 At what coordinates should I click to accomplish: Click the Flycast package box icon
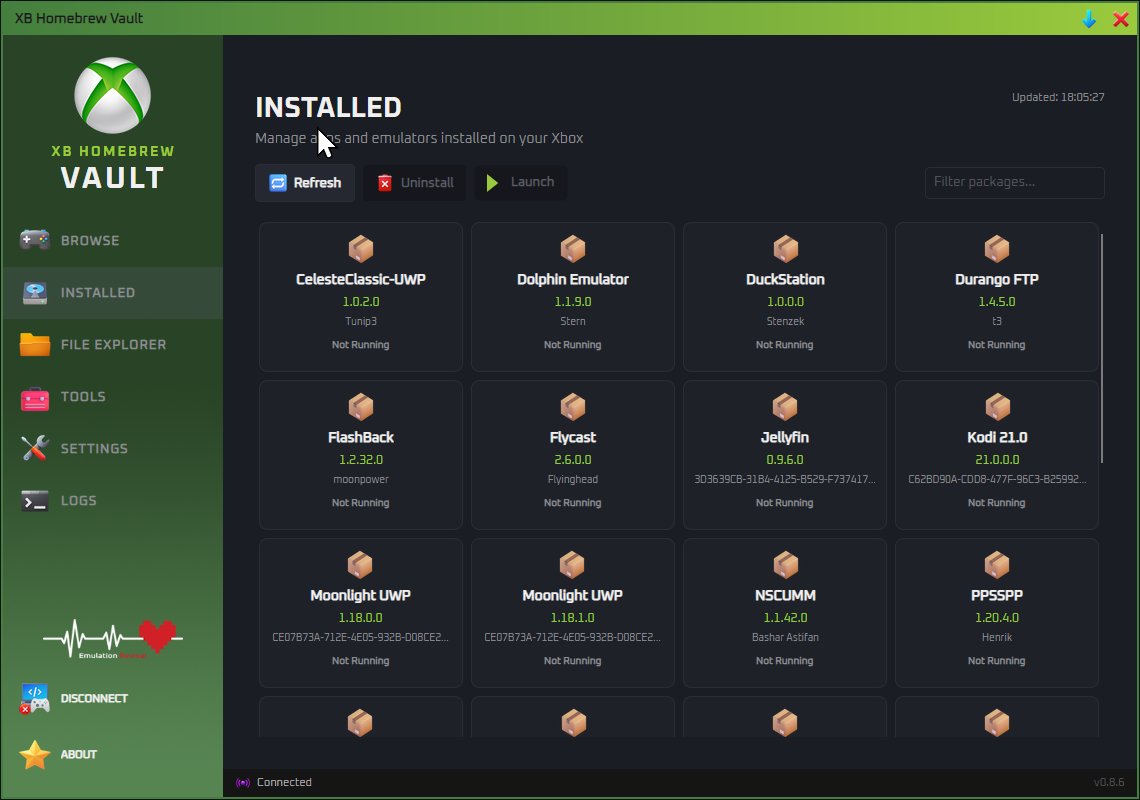573,407
